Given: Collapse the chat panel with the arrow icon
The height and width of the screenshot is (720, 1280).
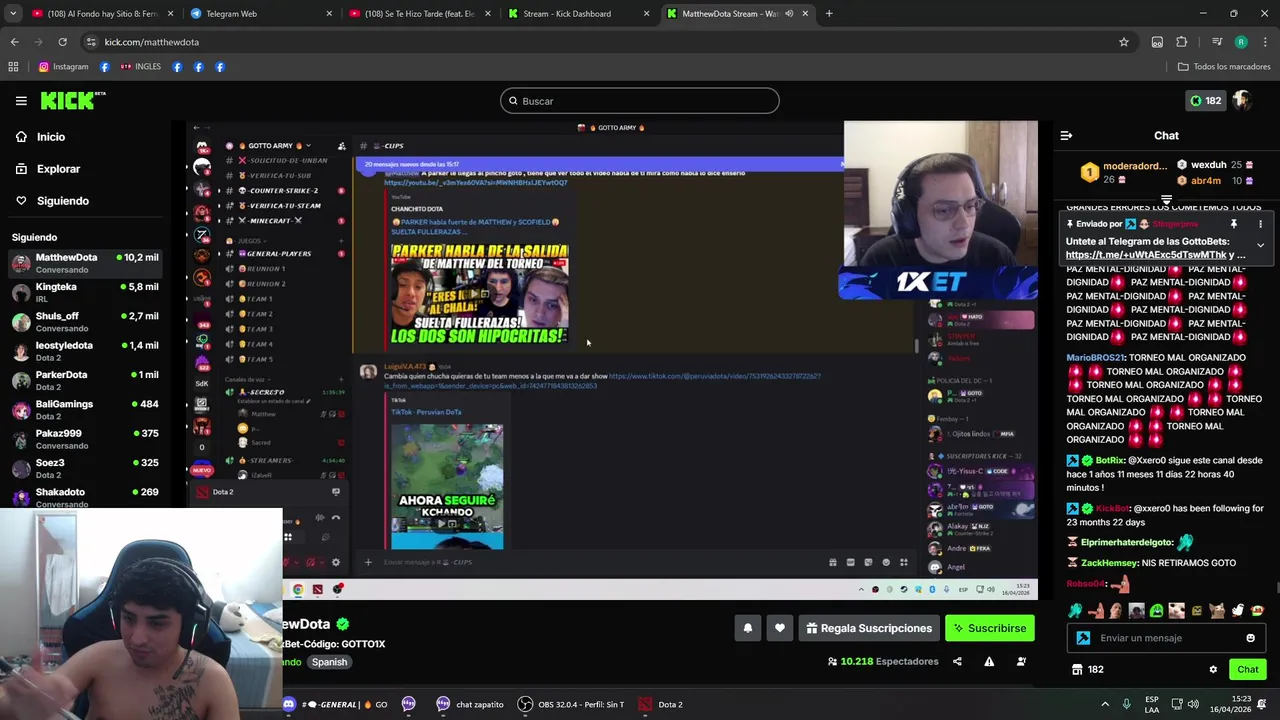Looking at the screenshot, I should (x=1066, y=135).
